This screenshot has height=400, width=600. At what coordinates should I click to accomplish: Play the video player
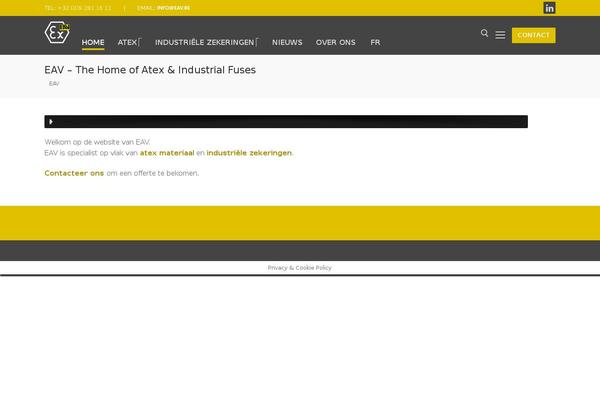coord(51,122)
